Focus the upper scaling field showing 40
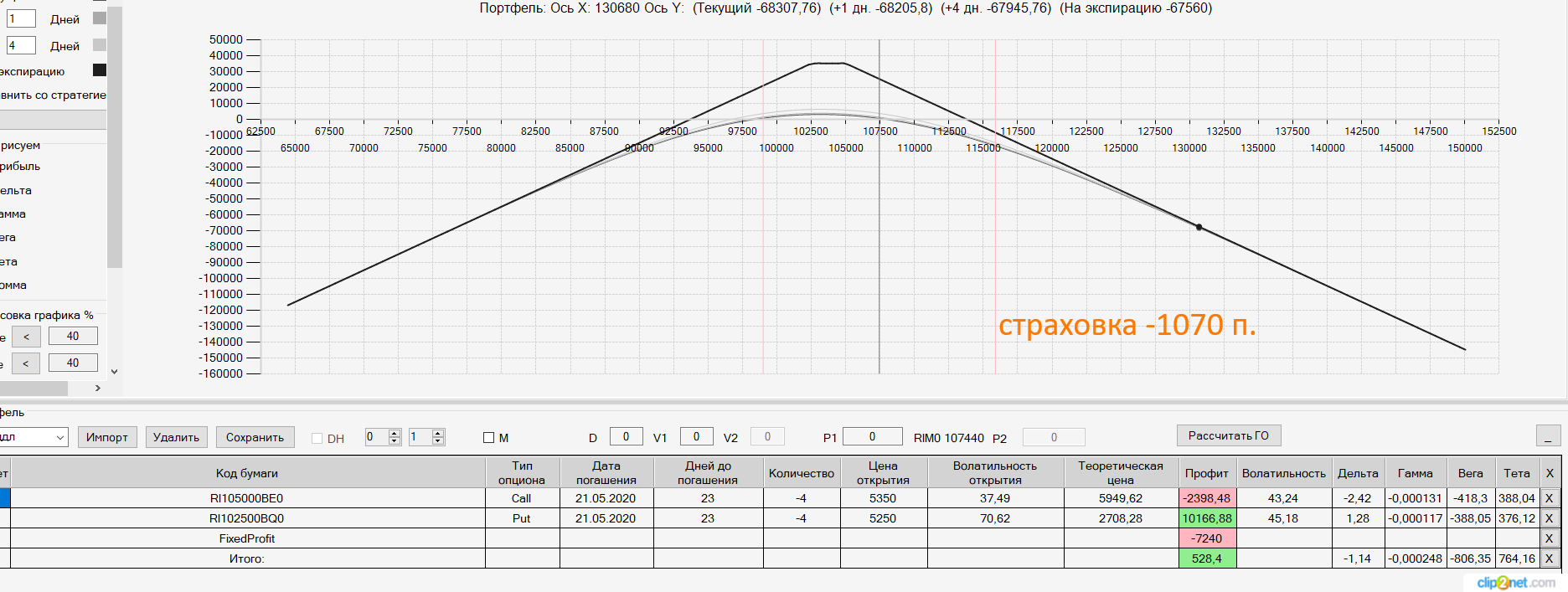The image size is (1568, 592). [73, 336]
